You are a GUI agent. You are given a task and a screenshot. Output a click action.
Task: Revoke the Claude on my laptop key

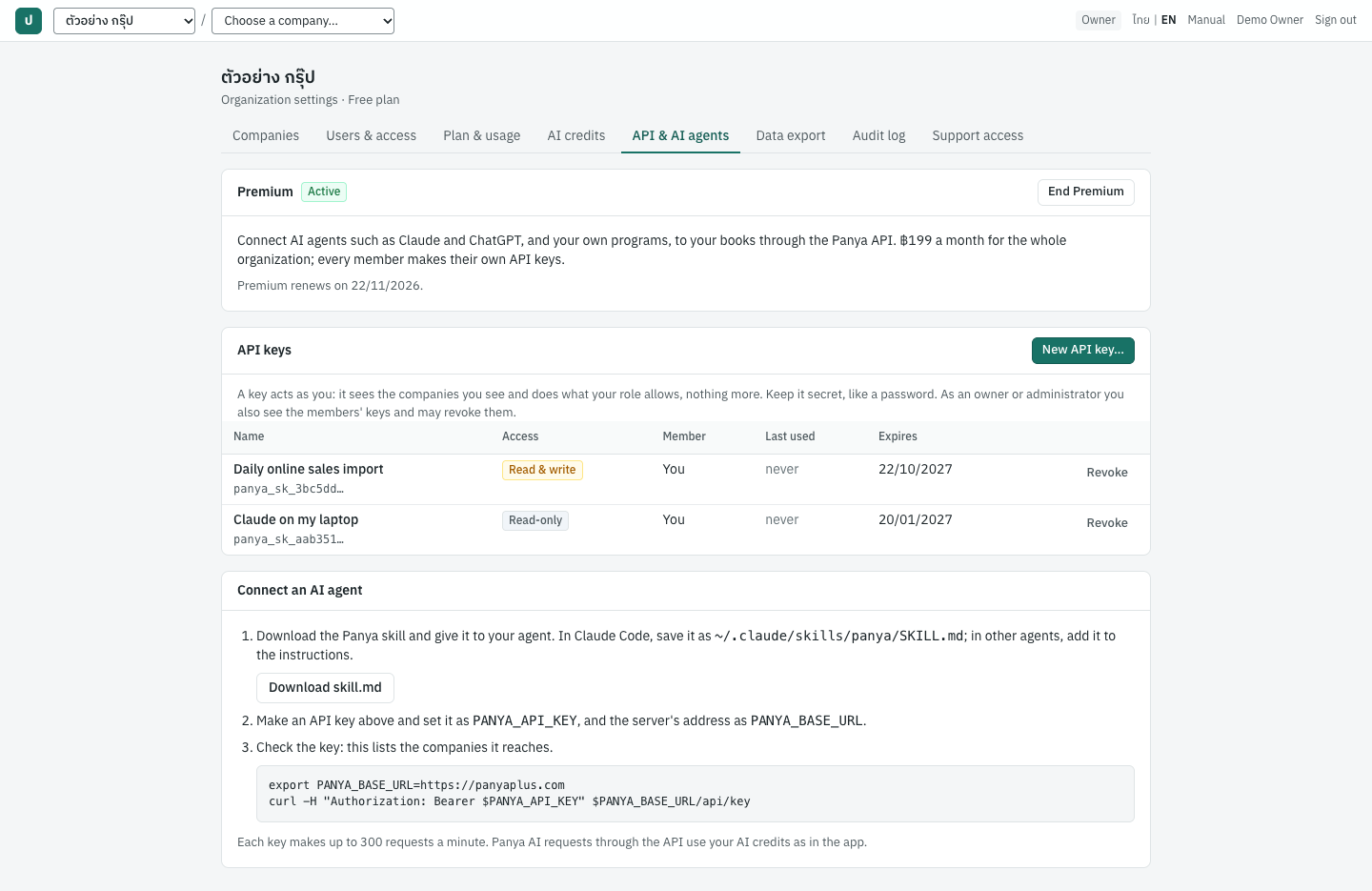pos(1106,523)
